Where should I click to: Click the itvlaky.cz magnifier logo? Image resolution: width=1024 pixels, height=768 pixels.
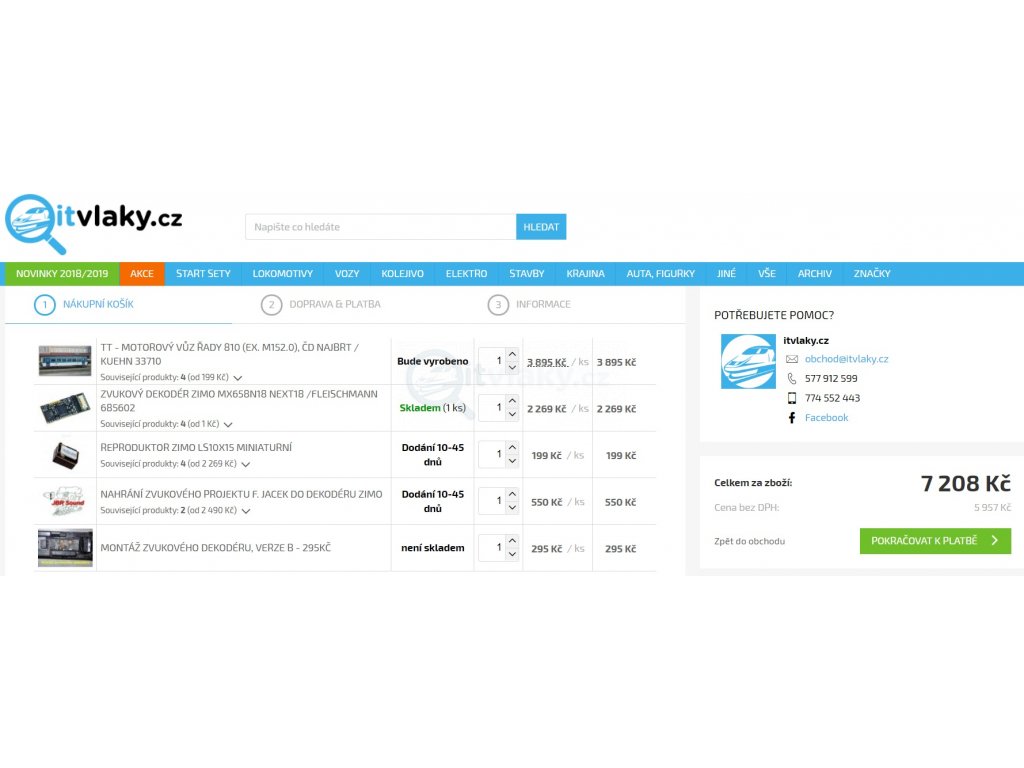(x=94, y=223)
